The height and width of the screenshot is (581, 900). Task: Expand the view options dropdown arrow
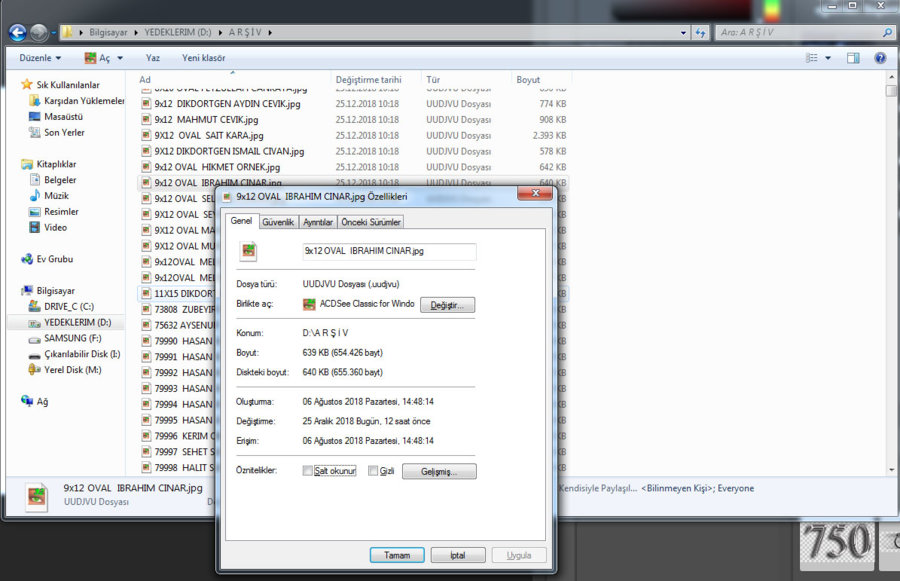[828, 58]
